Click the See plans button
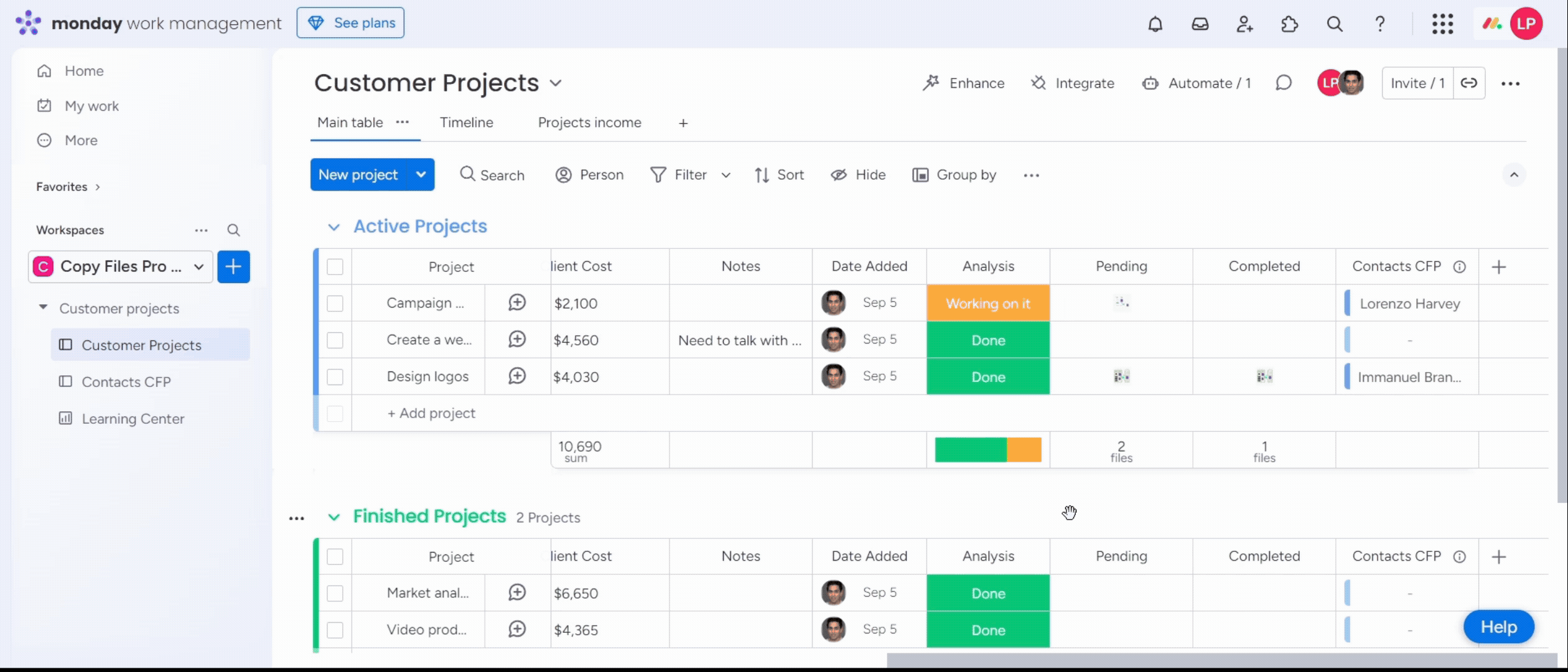1568x672 pixels. (350, 23)
